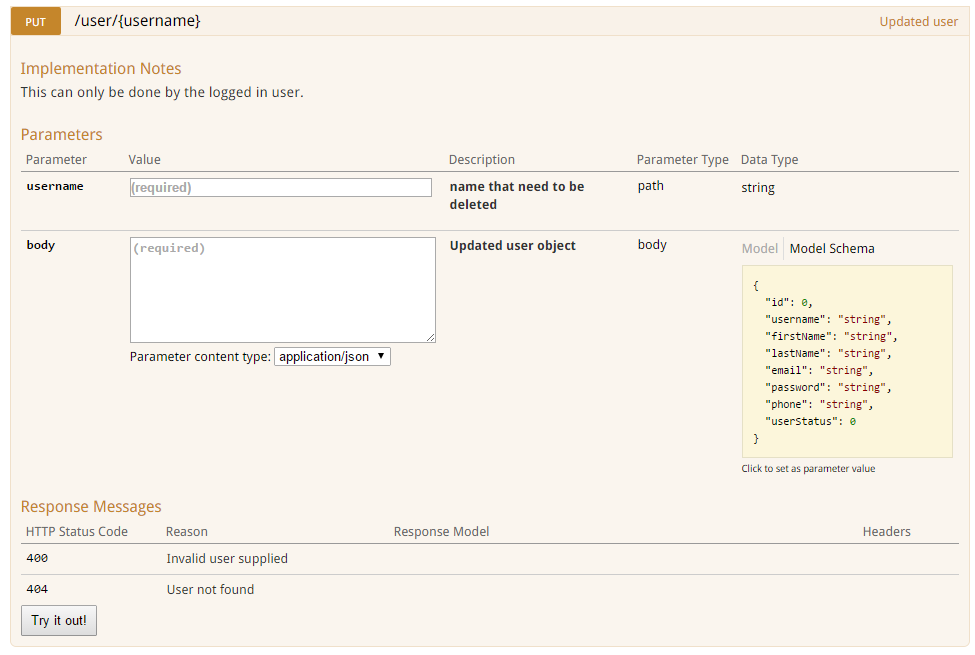This screenshot has width=975, height=655.
Task: Click the Data Type column header
Action: pos(769,159)
